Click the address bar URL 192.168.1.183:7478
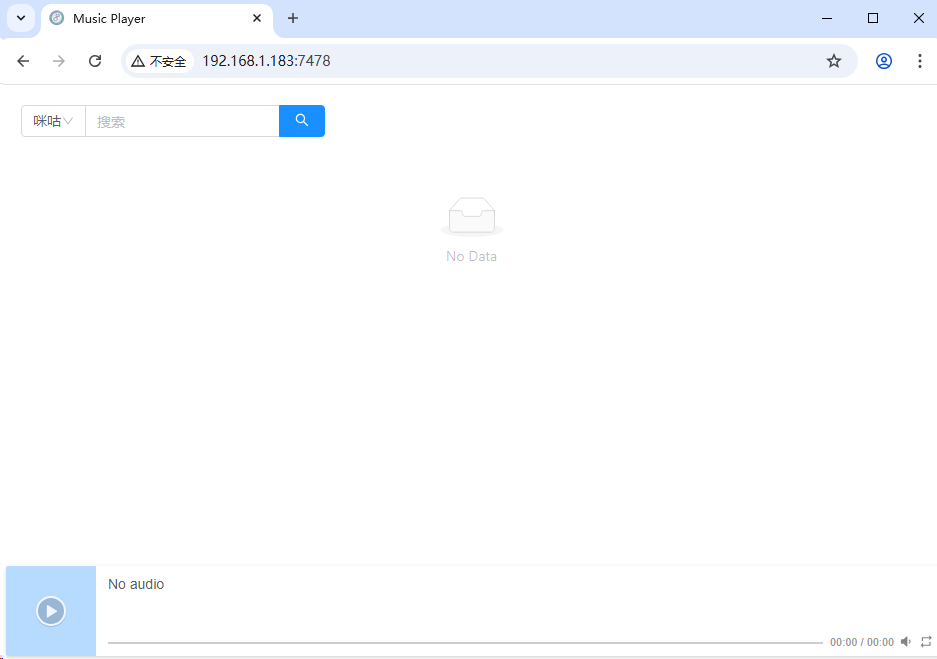The height and width of the screenshot is (659, 937). click(266, 61)
